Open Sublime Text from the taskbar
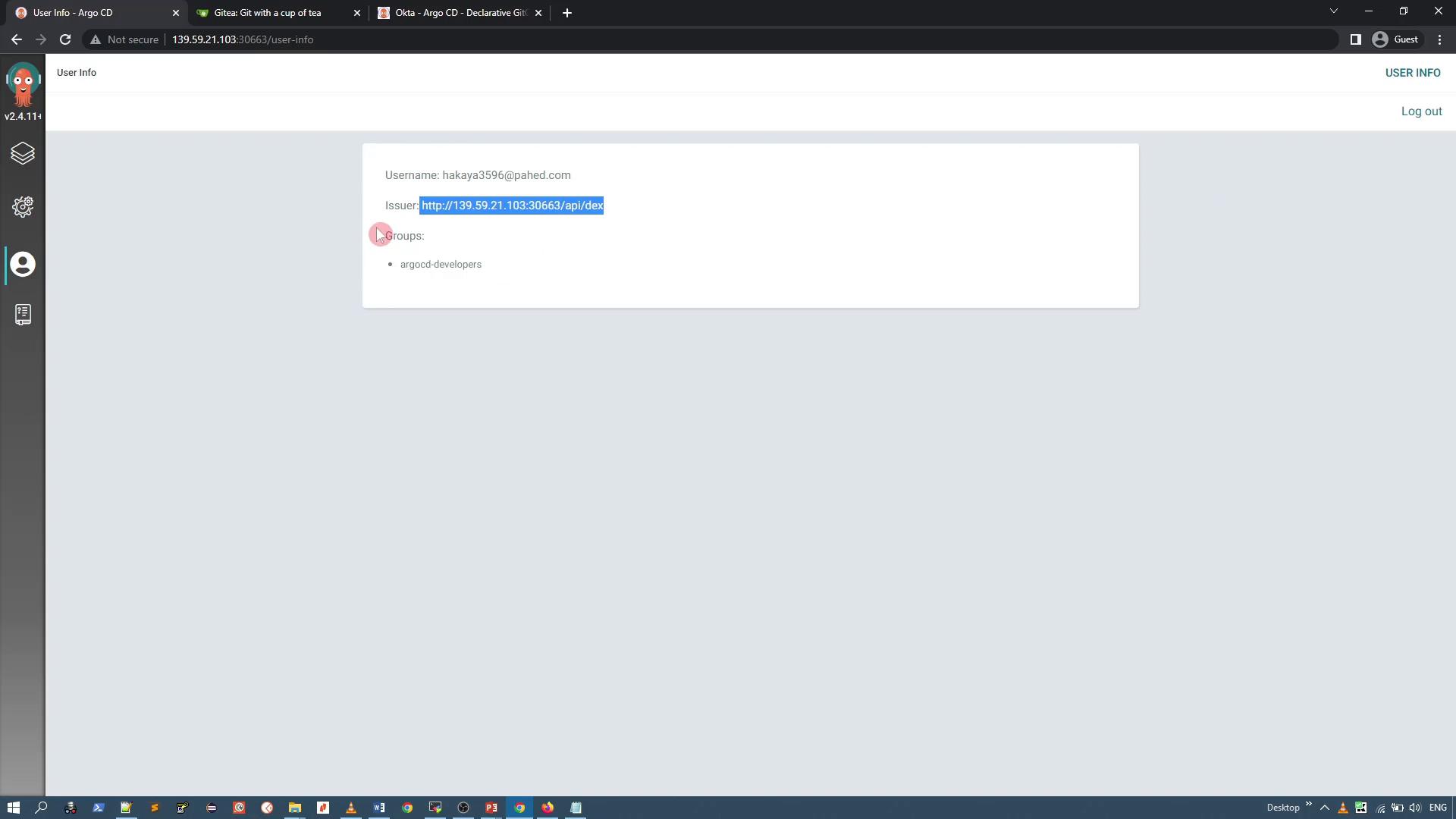 [154, 808]
